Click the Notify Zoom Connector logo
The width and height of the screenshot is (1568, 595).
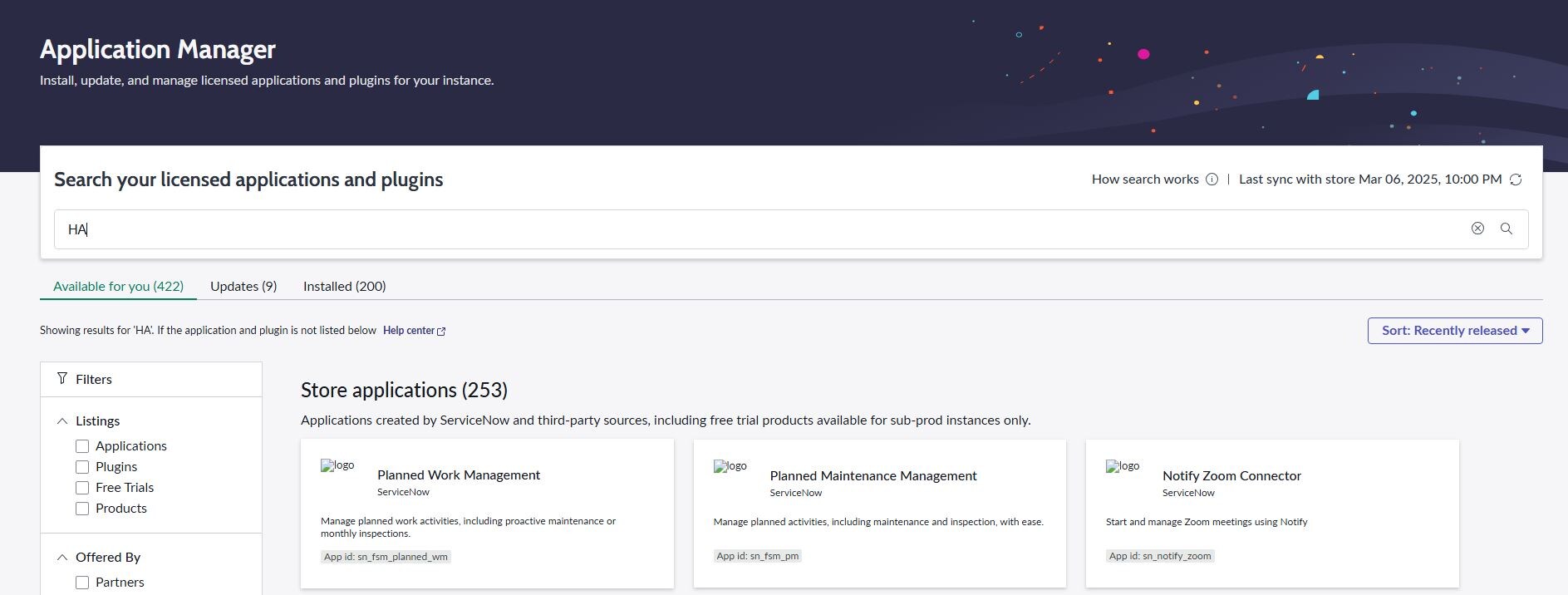coord(1123,466)
